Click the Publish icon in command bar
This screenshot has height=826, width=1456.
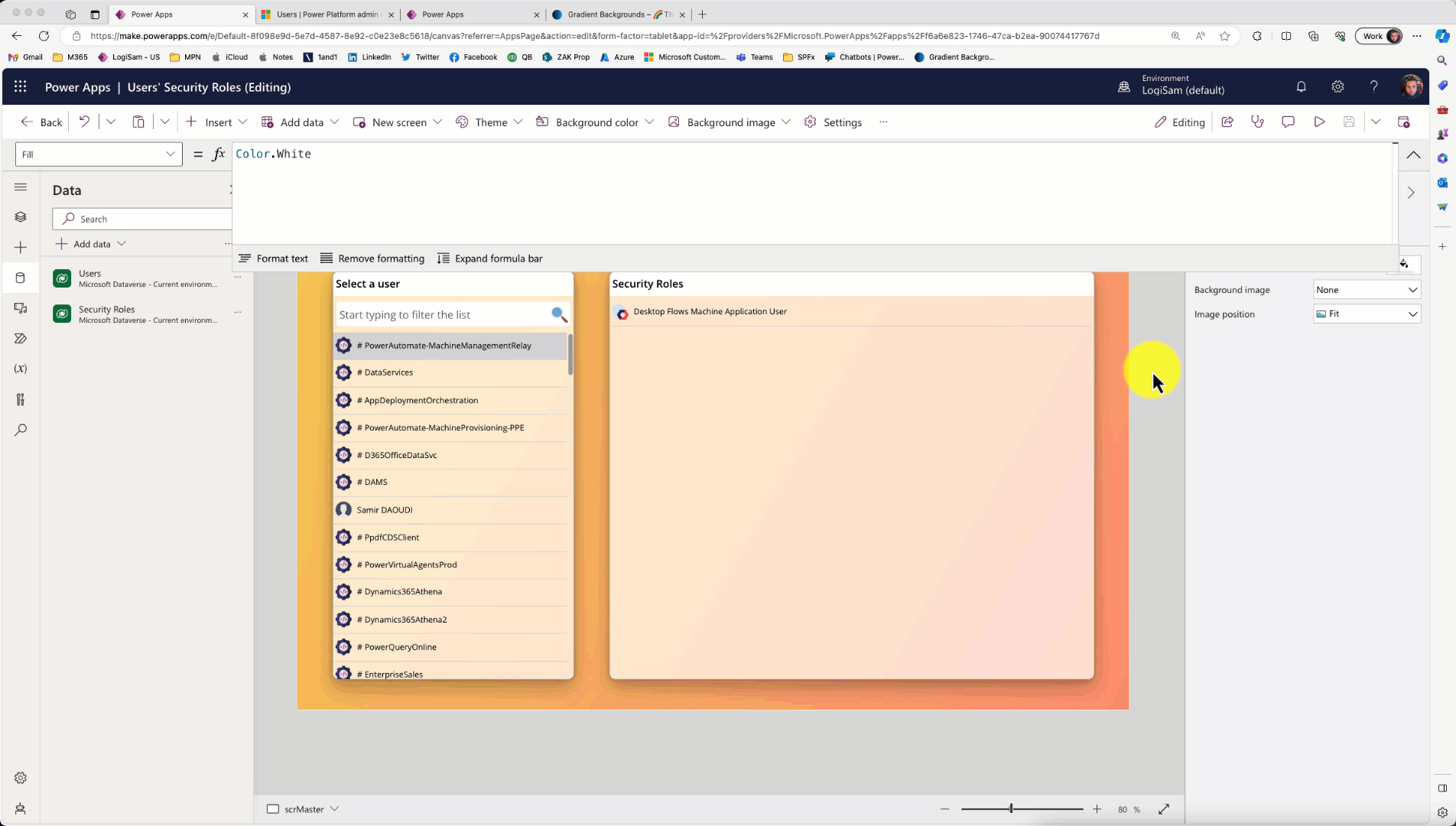1404,122
